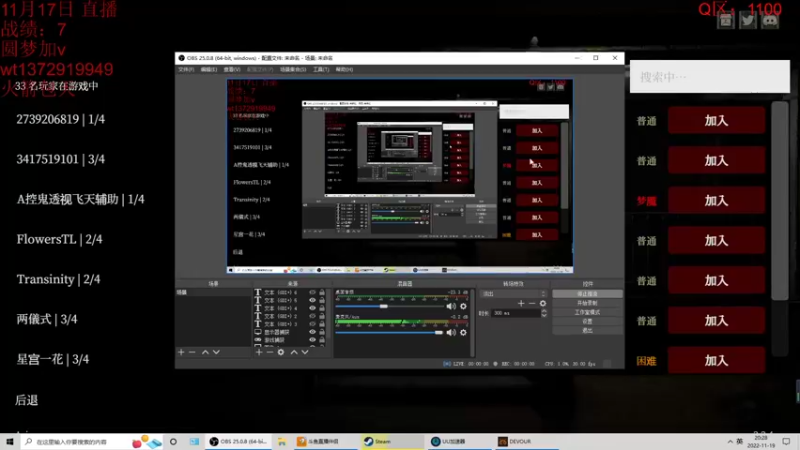The image size is (800, 450).
Task: Open the 编辑(E) menu in OBS
Action: [x=209, y=69]
